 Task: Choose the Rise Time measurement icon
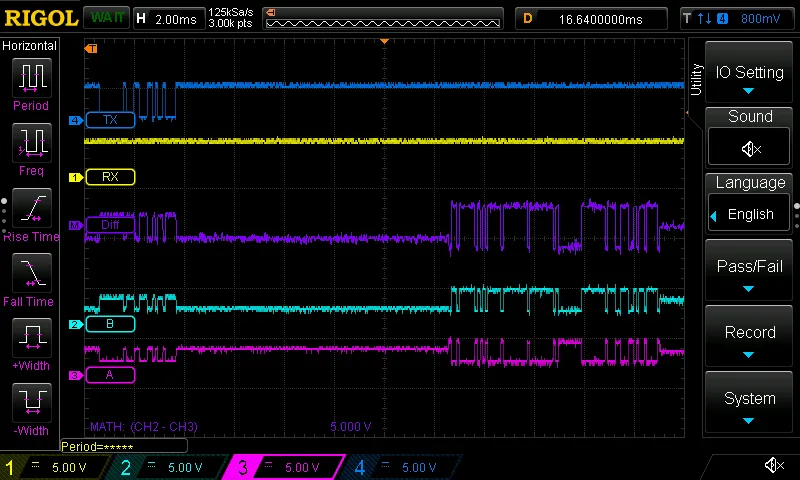click(31, 208)
